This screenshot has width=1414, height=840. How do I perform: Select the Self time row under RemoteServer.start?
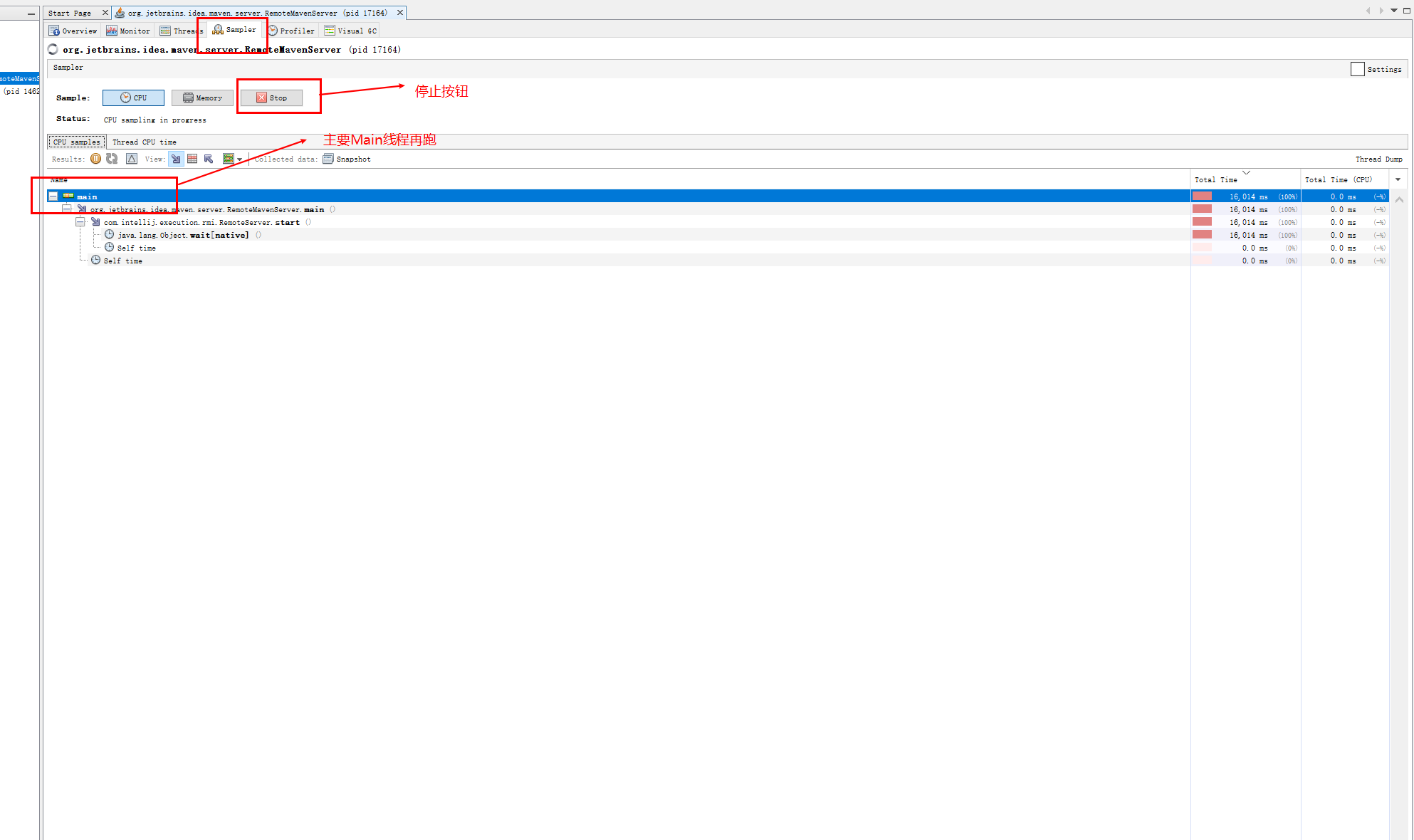(x=717, y=248)
